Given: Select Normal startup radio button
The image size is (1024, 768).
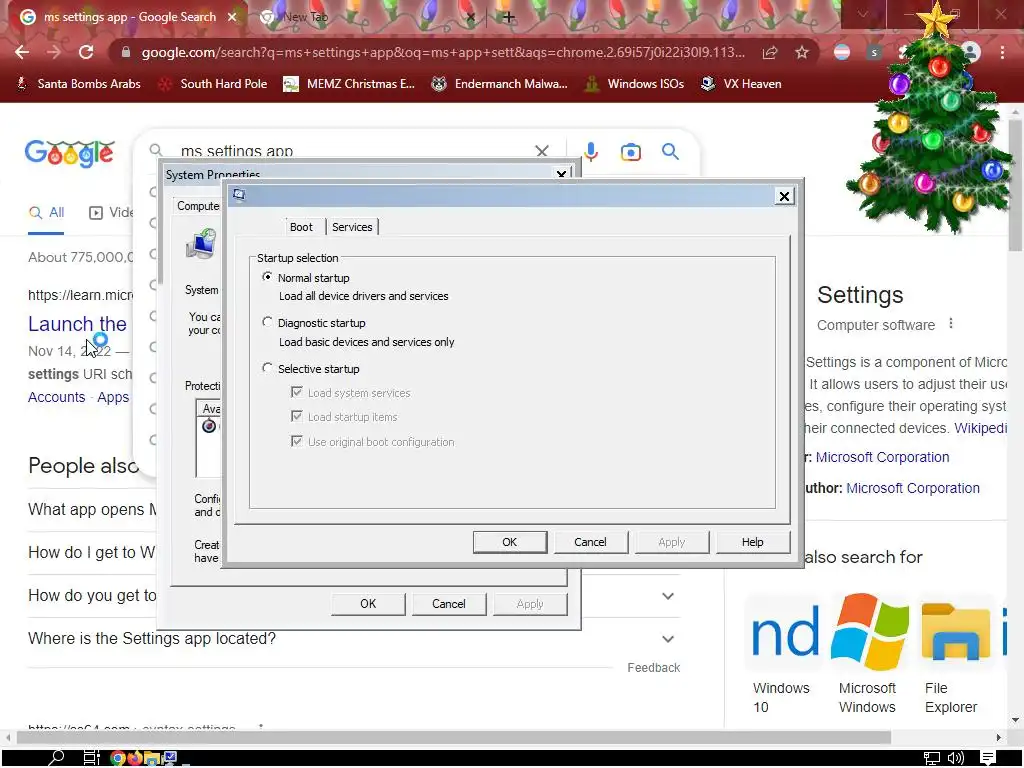Looking at the screenshot, I should [x=267, y=277].
